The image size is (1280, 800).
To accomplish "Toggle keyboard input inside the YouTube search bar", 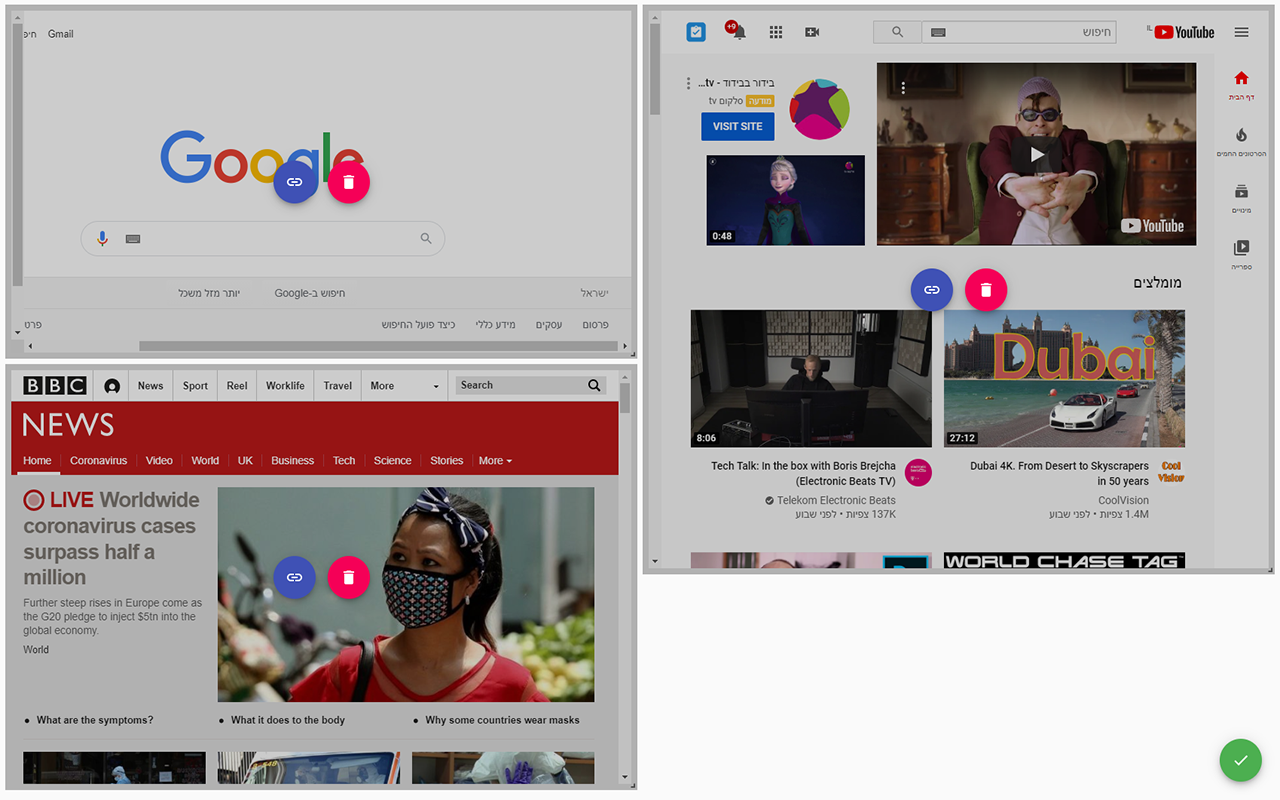I will (937, 32).
